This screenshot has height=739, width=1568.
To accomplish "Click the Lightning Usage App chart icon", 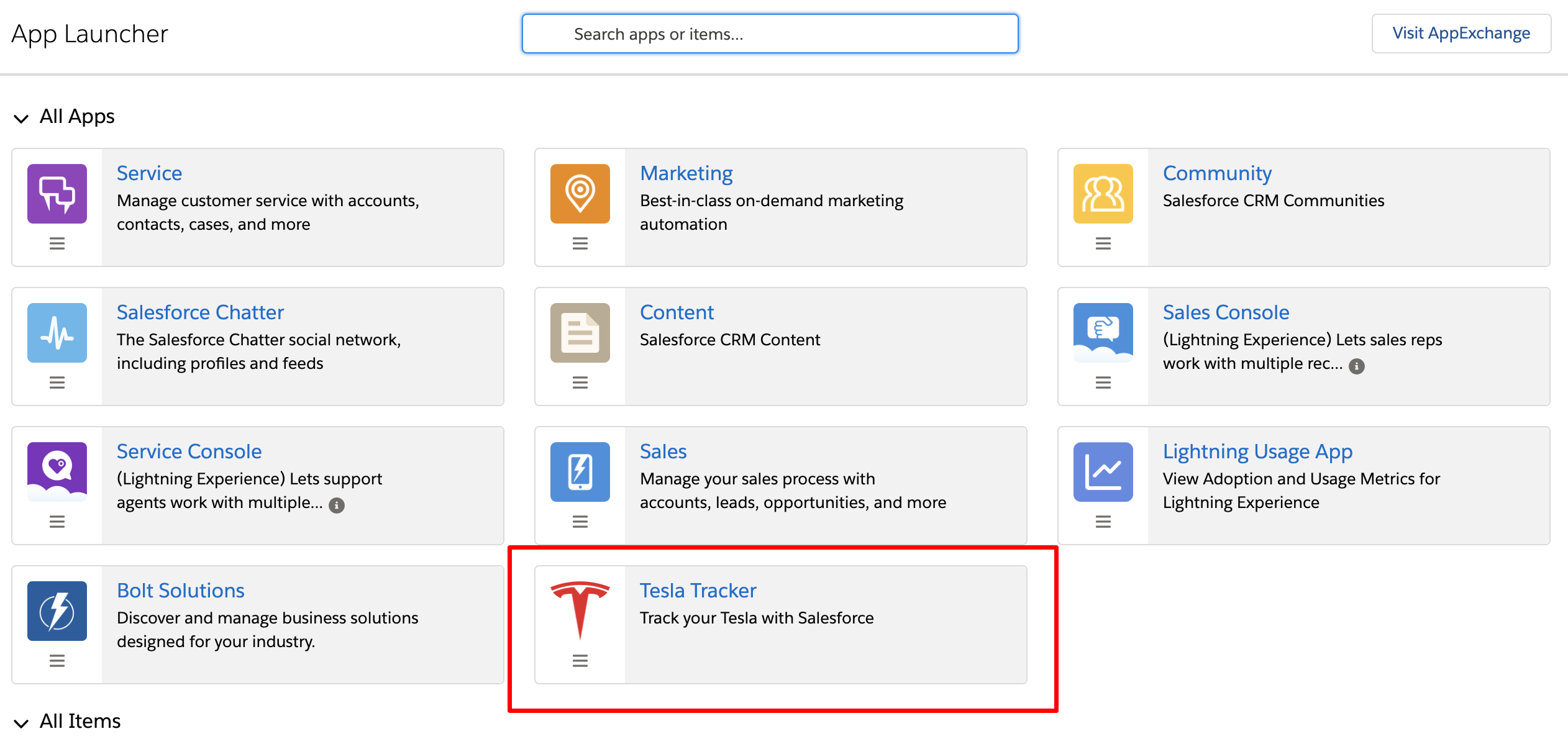I will [1103, 472].
